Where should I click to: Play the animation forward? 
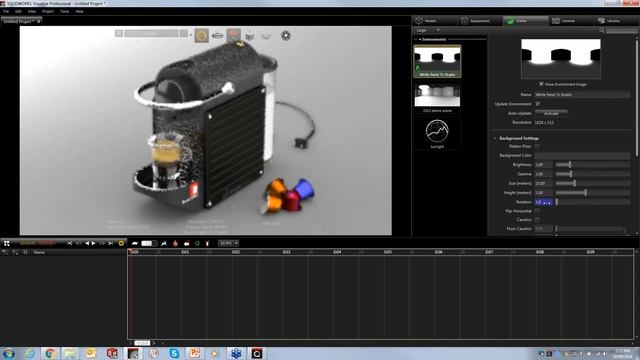[x=94, y=243]
